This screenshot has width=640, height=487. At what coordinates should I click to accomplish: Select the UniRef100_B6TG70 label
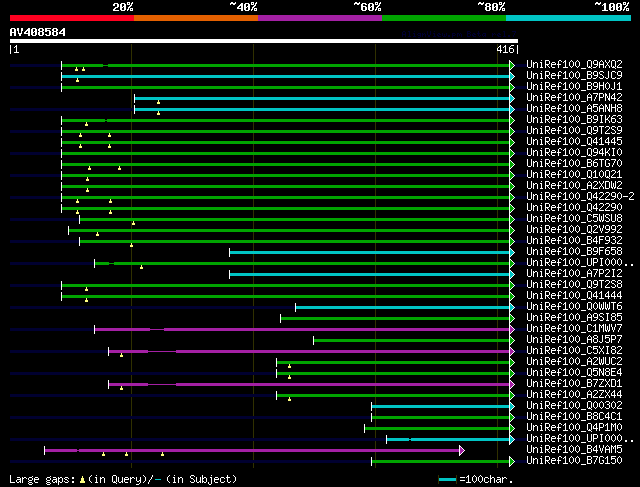point(574,163)
